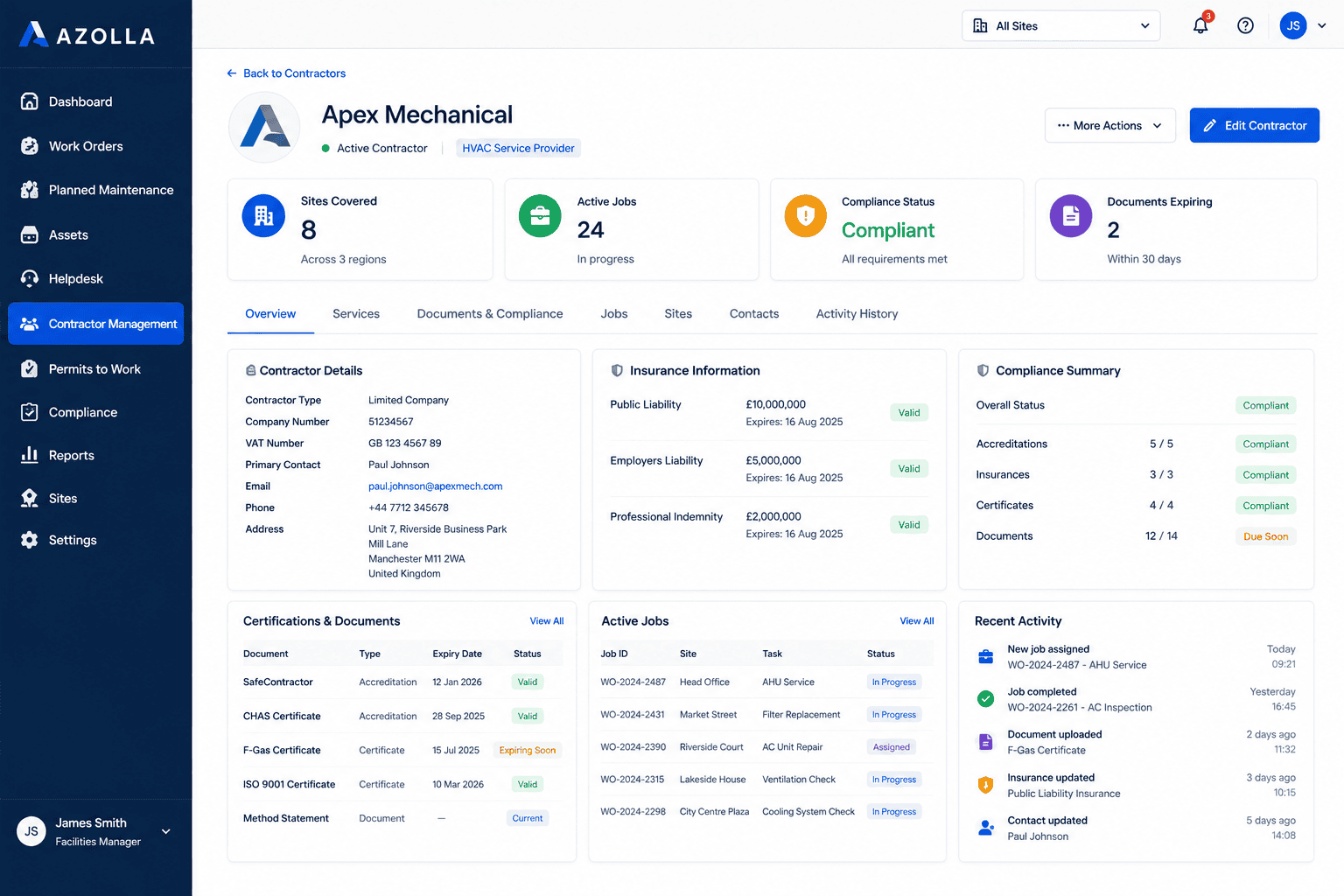Open the Helpdesk headset icon

pyautogui.click(x=30, y=278)
